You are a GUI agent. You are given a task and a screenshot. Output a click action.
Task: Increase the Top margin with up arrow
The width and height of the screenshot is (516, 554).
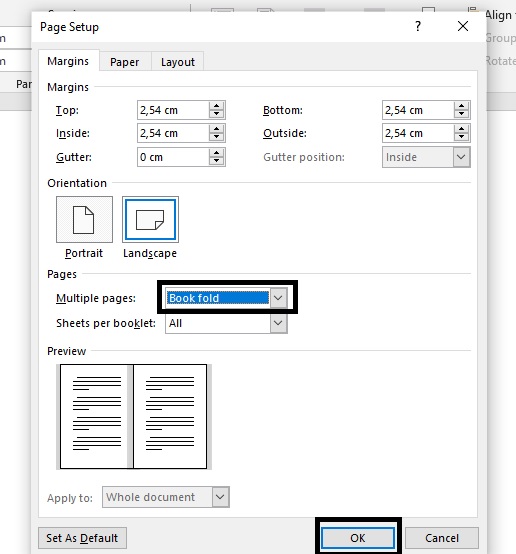pyautogui.click(x=216, y=106)
